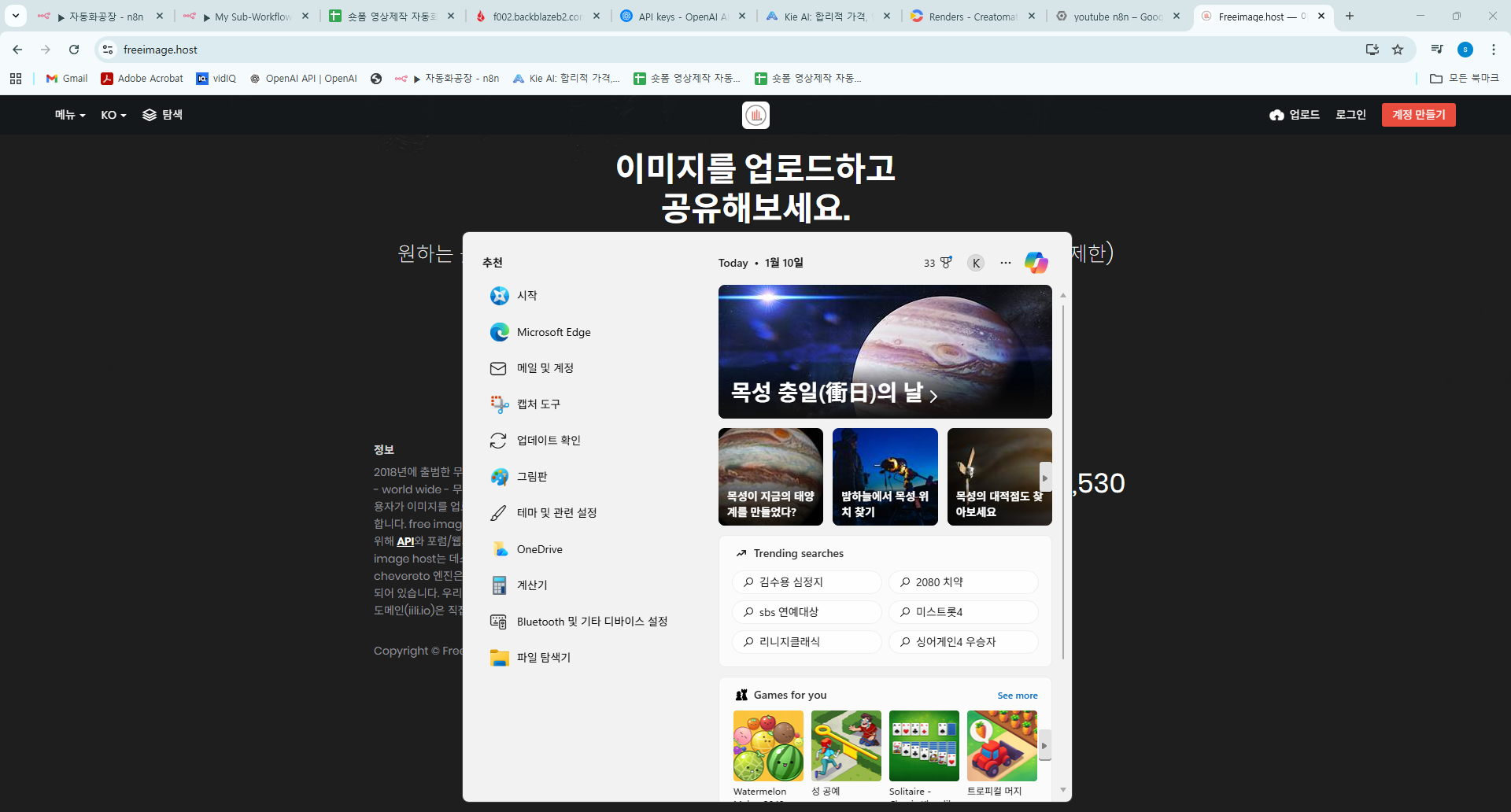The height and width of the screenshot is (812, 1511).
Task: Expand the 메뉴 dropdown
Action: tap(70, 115)
